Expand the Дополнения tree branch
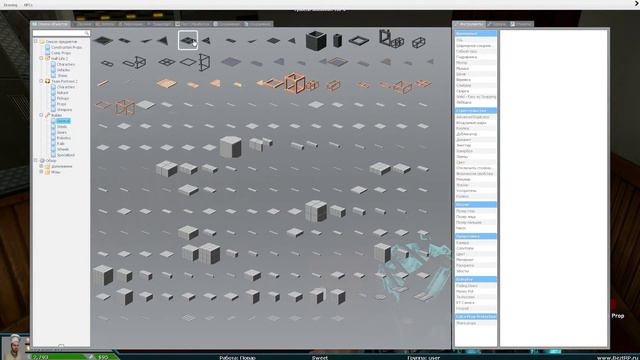 point(41,166)
